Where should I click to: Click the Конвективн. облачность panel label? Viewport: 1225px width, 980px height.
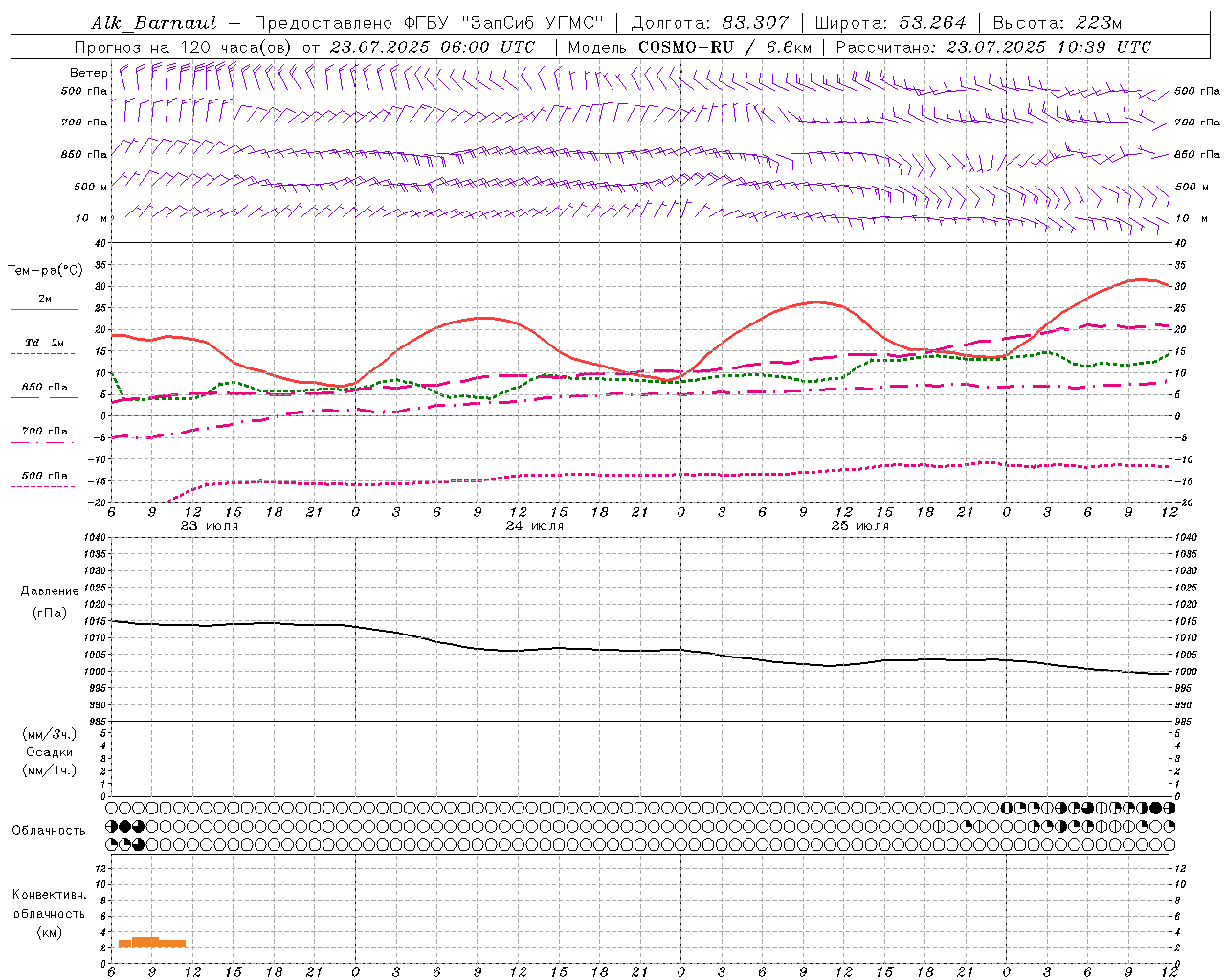50,904
